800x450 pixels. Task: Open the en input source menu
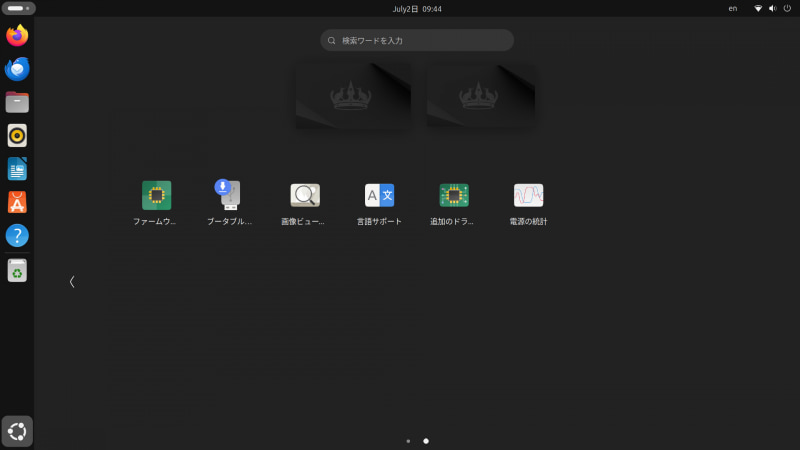coord(733,9)
